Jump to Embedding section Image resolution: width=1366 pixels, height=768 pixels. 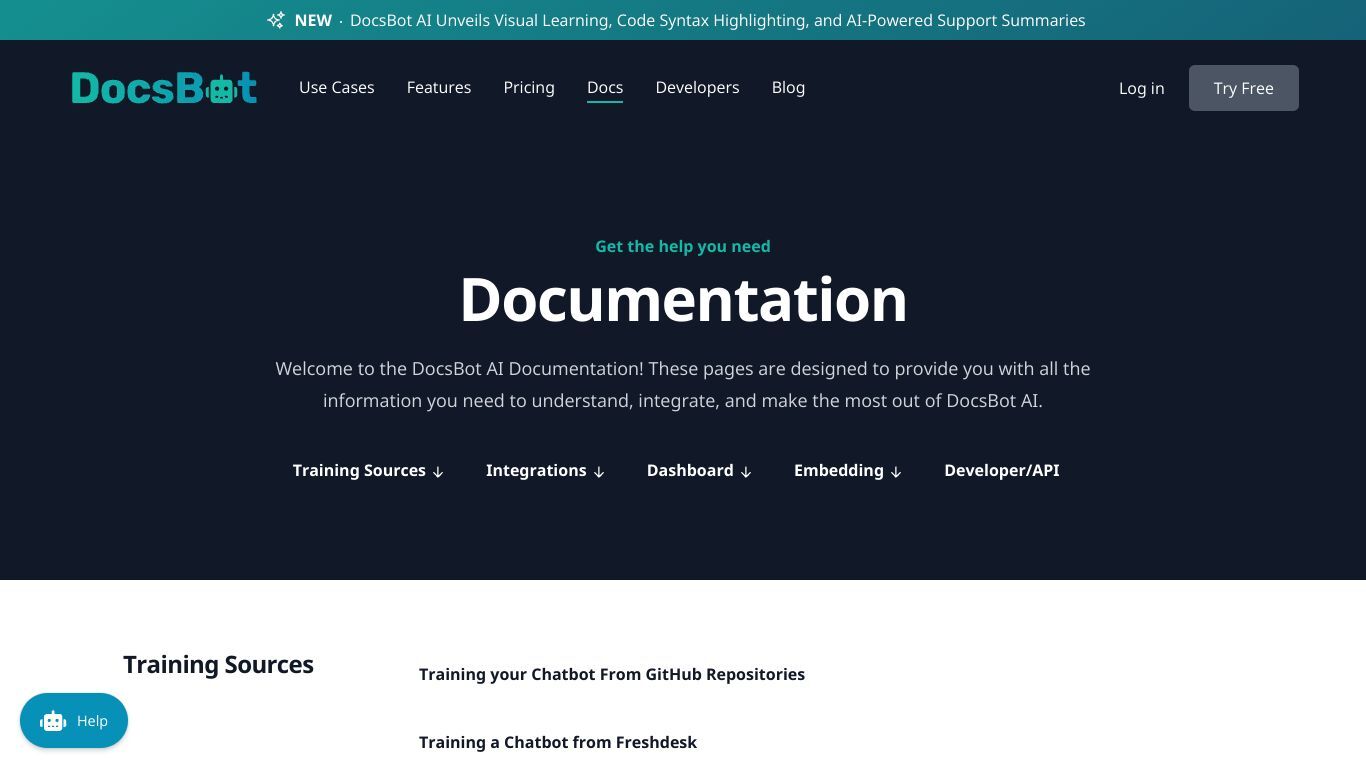pos(848,470)
